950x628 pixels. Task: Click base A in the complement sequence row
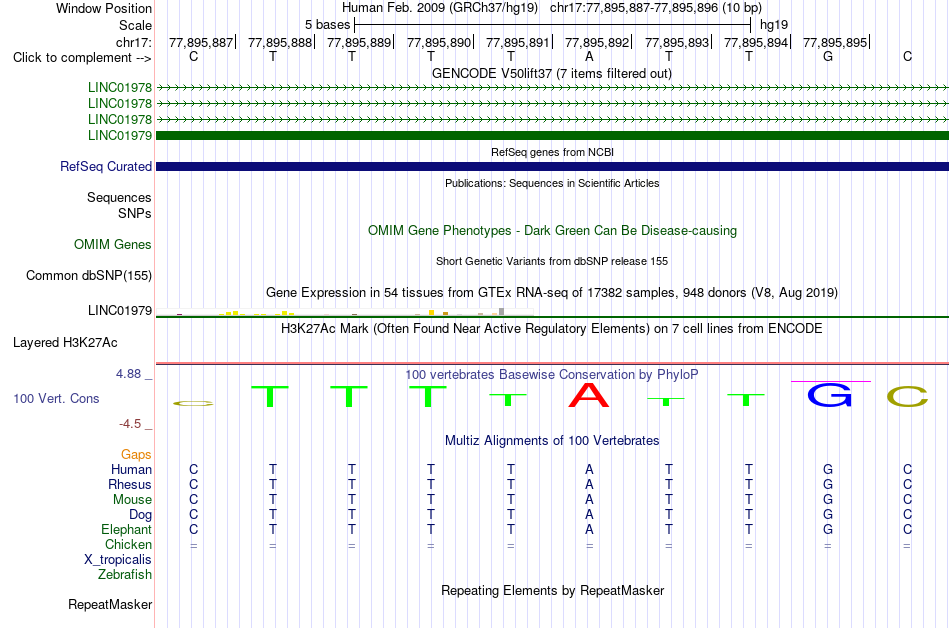pyautogui.click(x=589, y=57)
